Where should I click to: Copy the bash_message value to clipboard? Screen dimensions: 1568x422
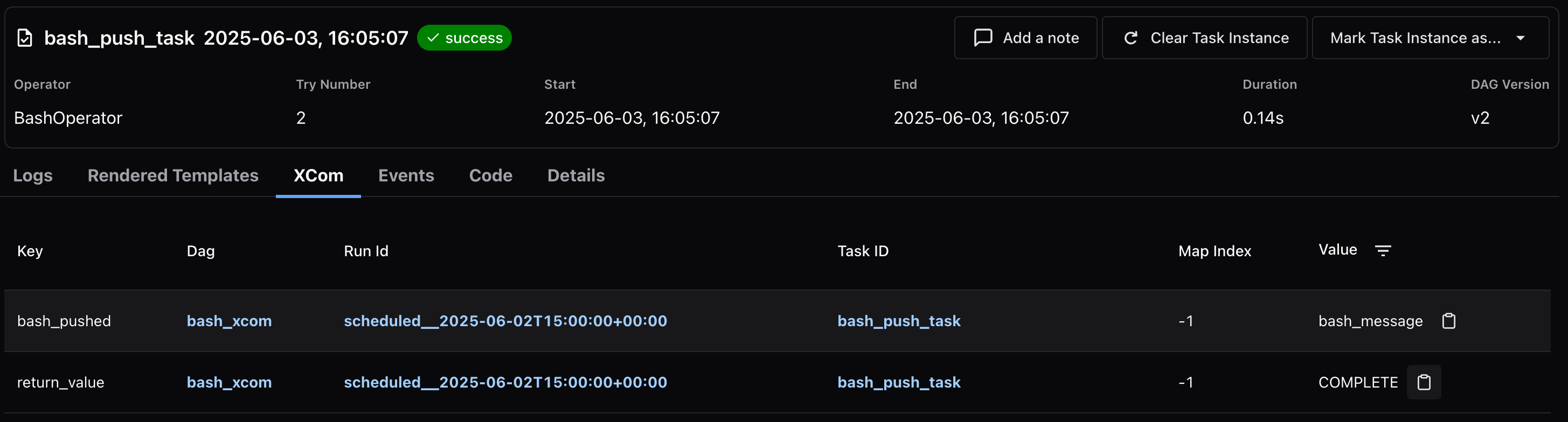(1449, 320)
